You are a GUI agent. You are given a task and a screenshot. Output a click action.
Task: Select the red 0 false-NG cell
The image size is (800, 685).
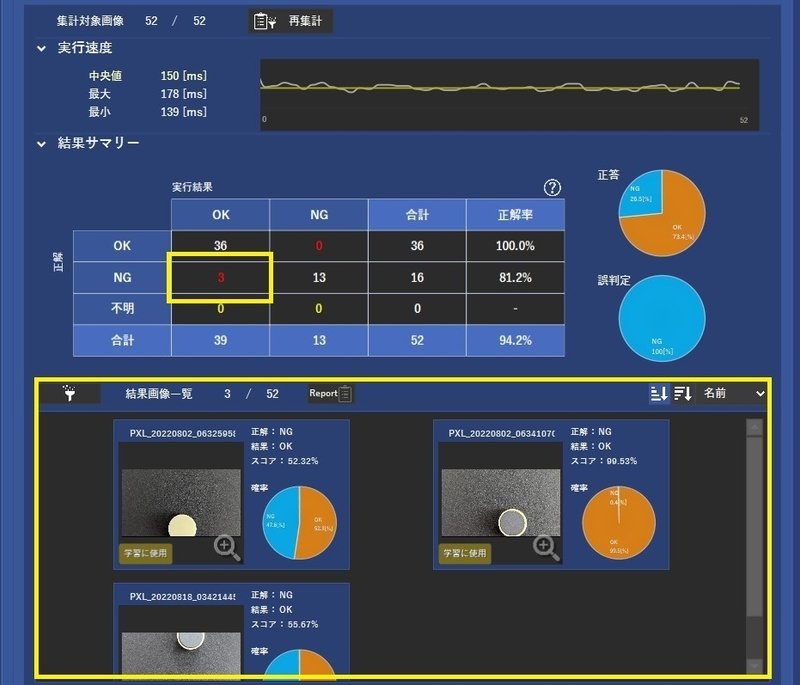click(319, 246)
